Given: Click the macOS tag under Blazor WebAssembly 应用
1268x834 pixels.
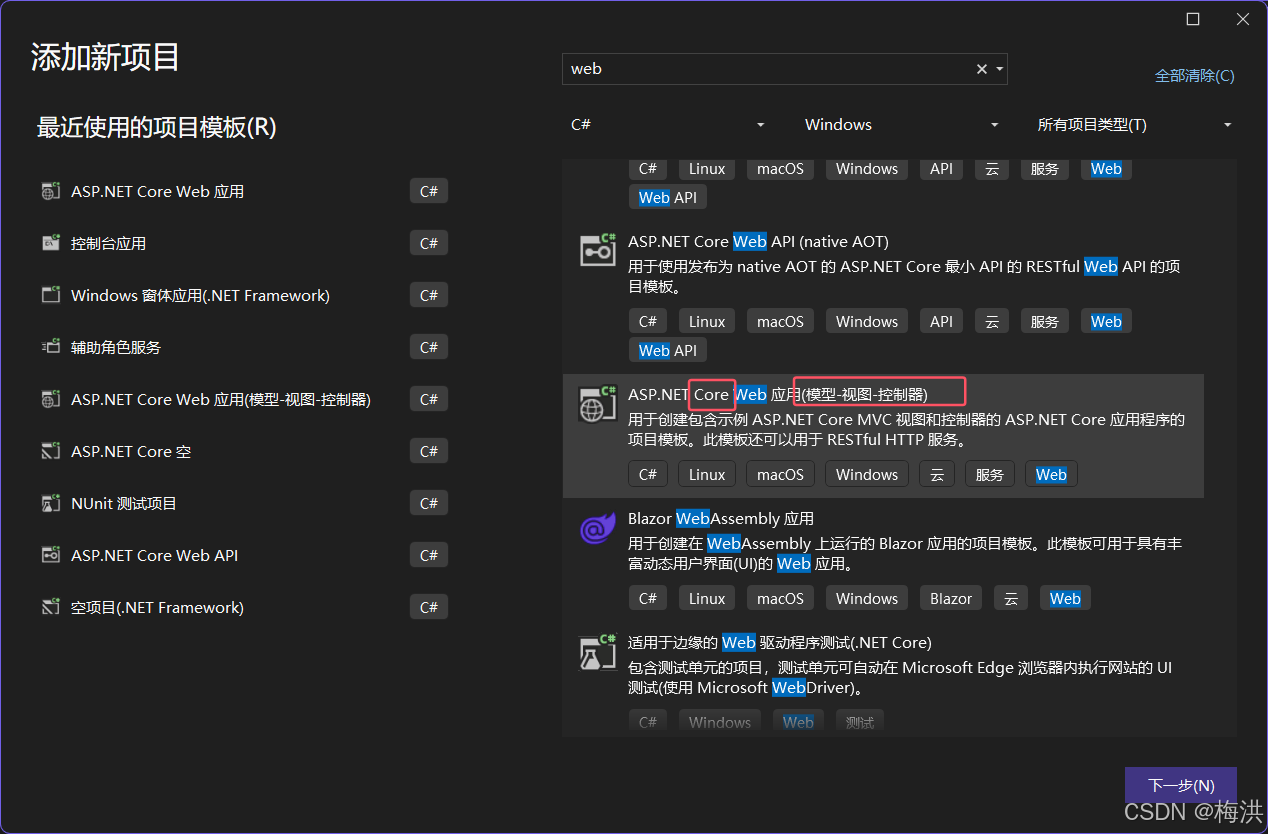Looking at the screenshot, I should 780,598.
